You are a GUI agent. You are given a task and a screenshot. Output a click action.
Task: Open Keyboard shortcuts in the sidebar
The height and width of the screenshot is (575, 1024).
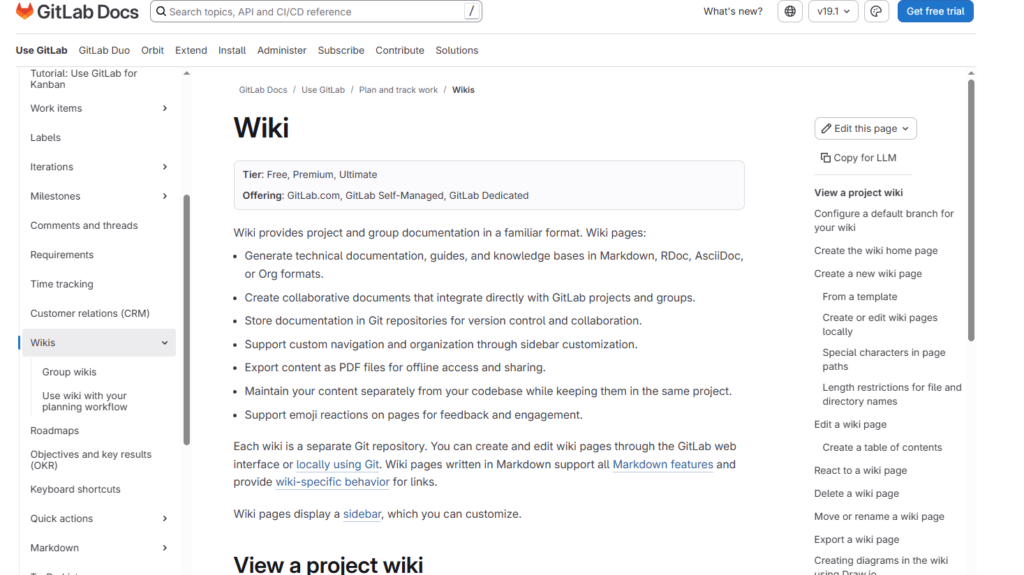pos(75,489)
